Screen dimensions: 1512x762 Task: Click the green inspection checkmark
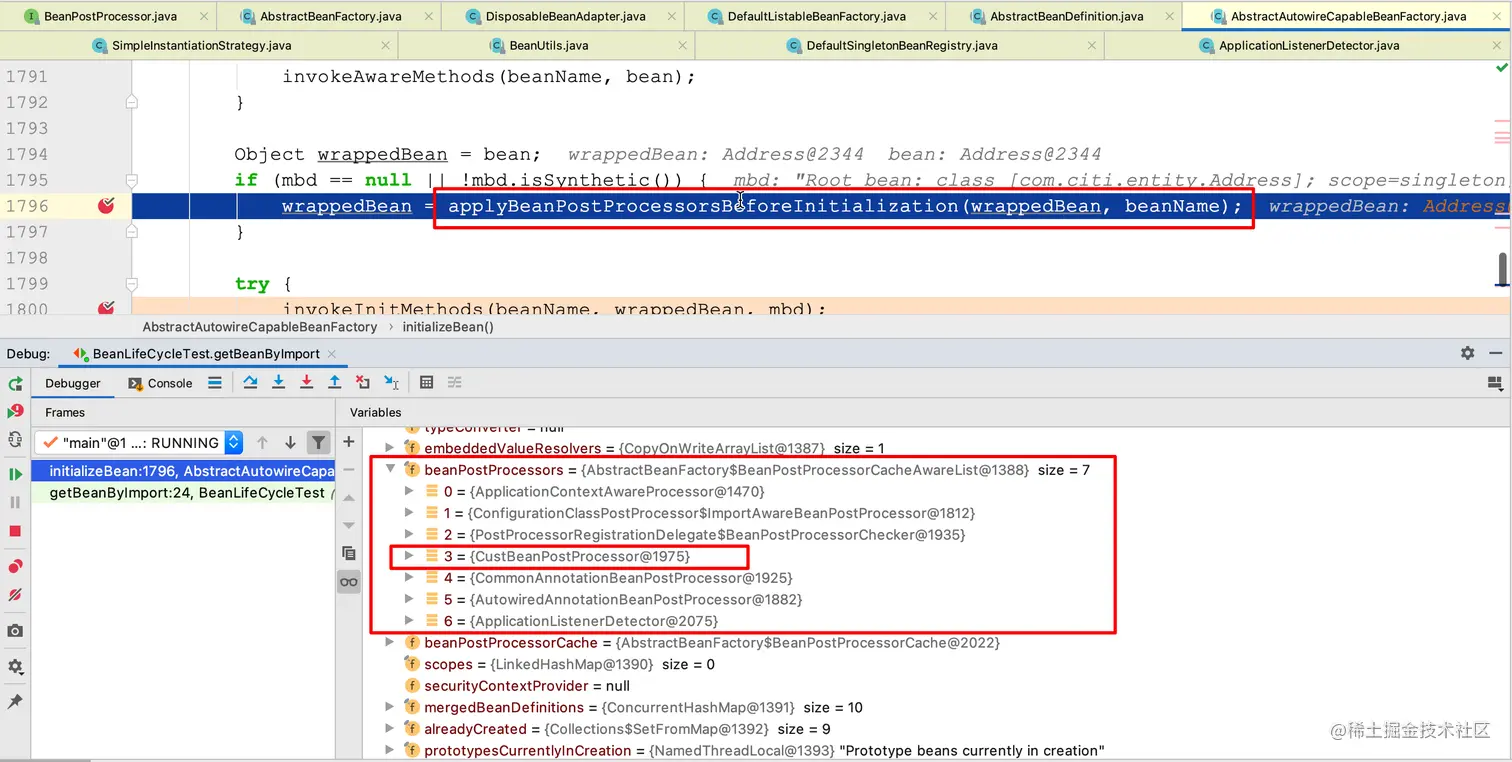pos(1501,68)
